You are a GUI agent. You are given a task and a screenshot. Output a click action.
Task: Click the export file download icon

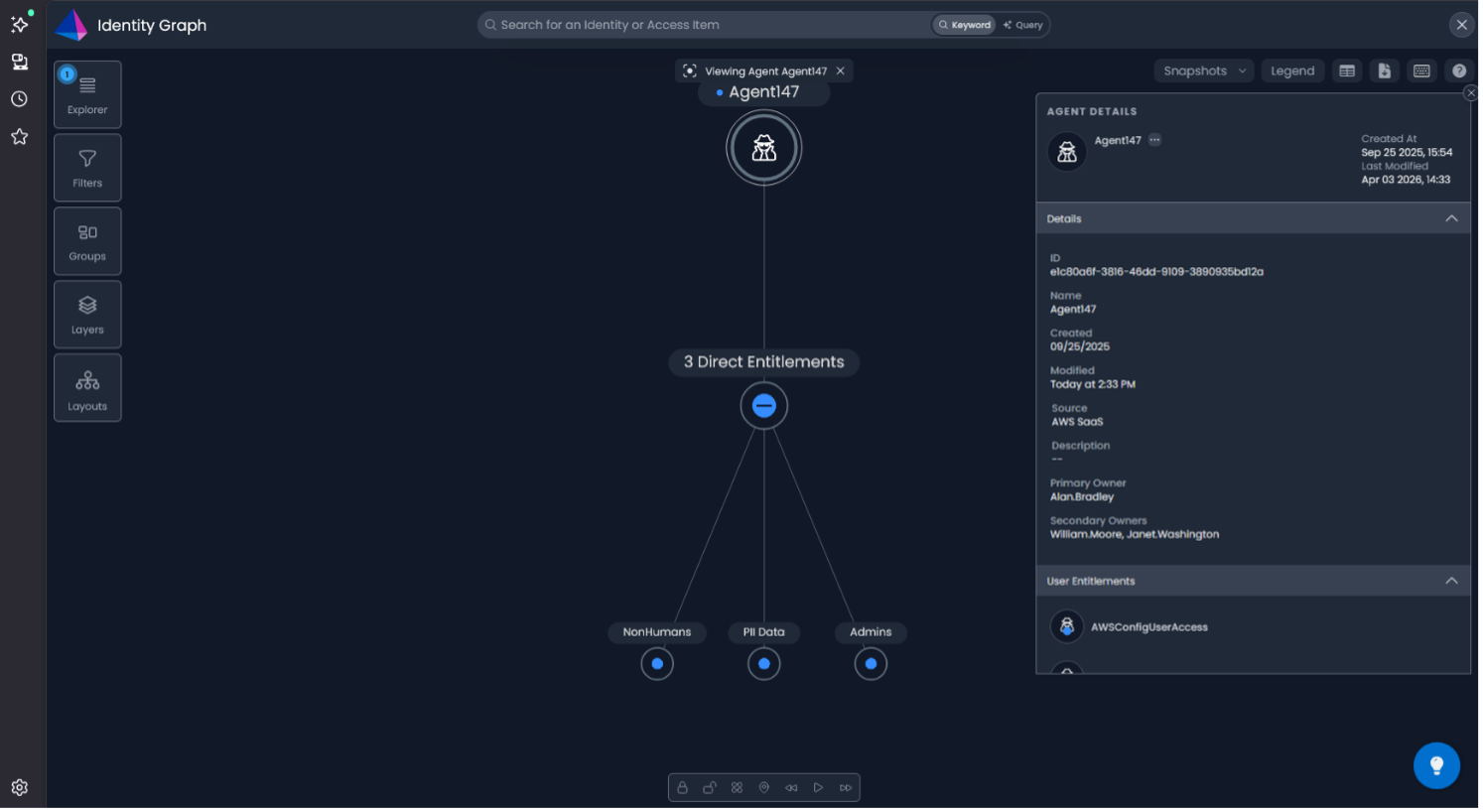coord(1385,71)
